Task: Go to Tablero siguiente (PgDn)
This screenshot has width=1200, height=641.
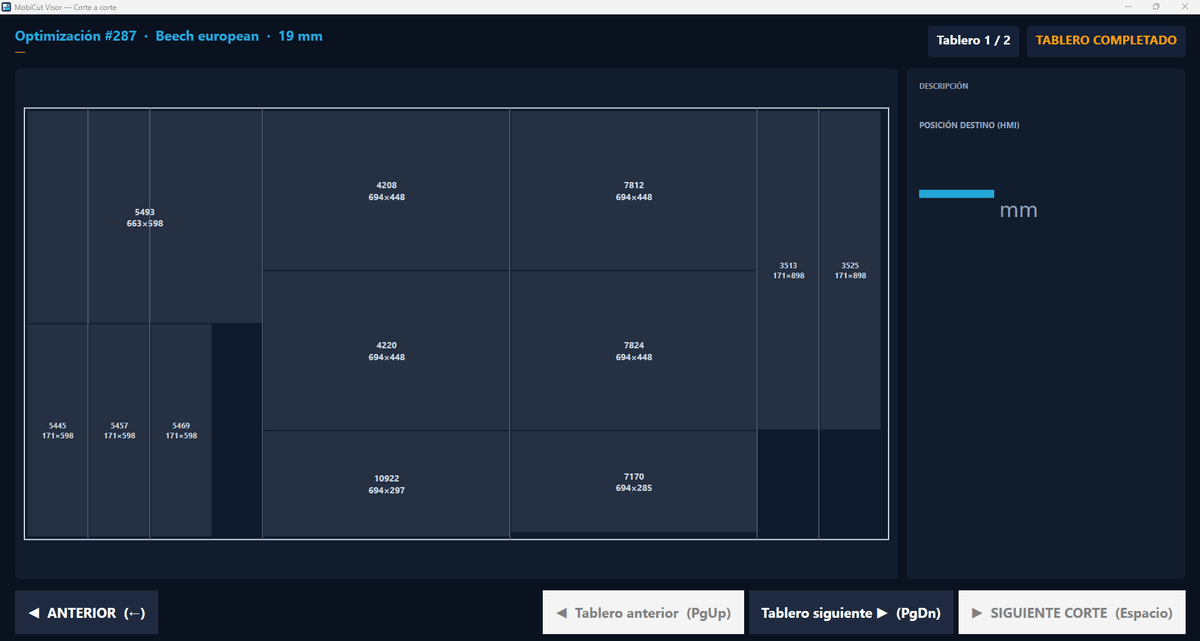Action: (851, 612)
